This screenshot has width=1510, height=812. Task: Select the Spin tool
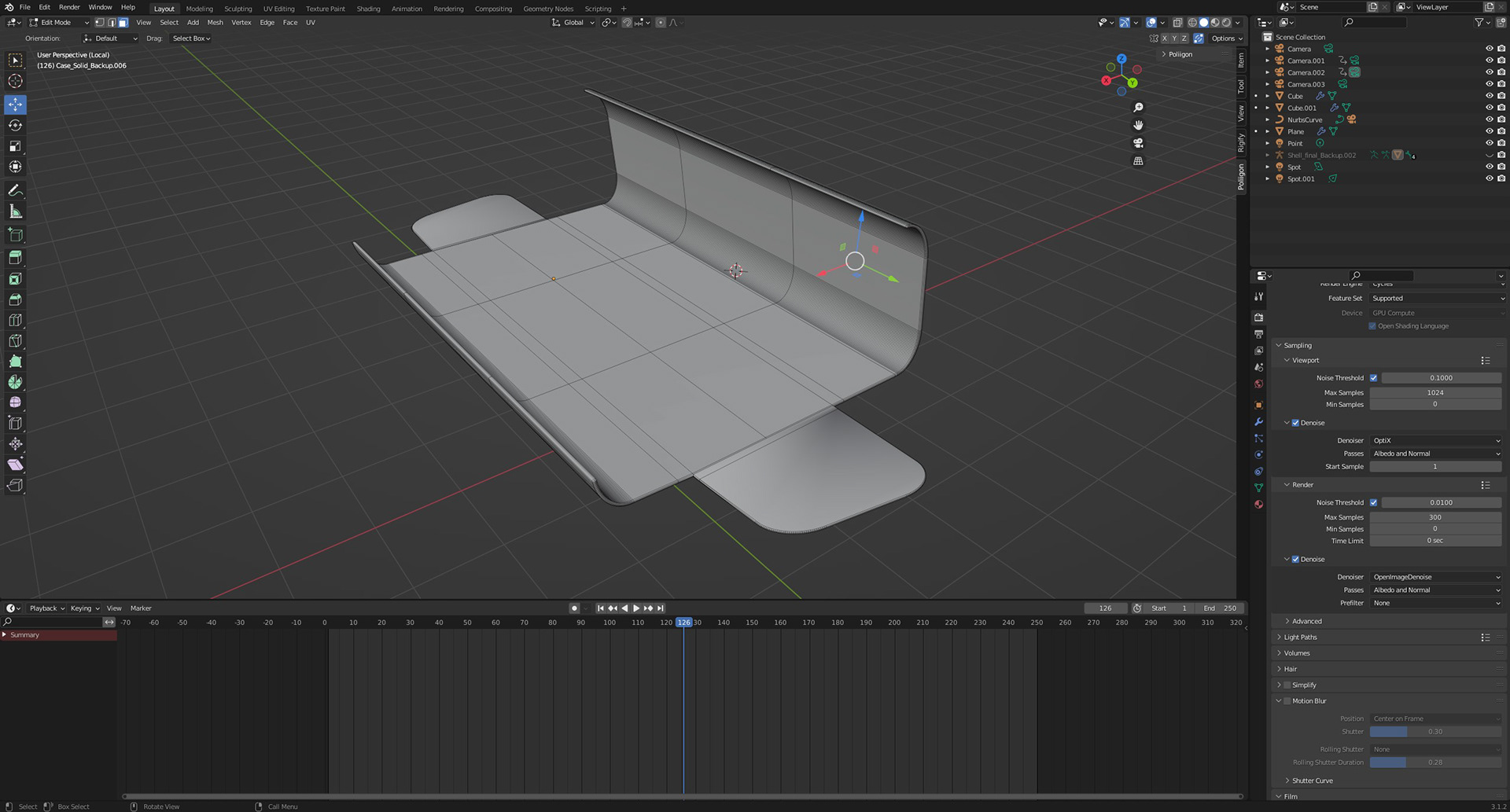tap(15, 382)
